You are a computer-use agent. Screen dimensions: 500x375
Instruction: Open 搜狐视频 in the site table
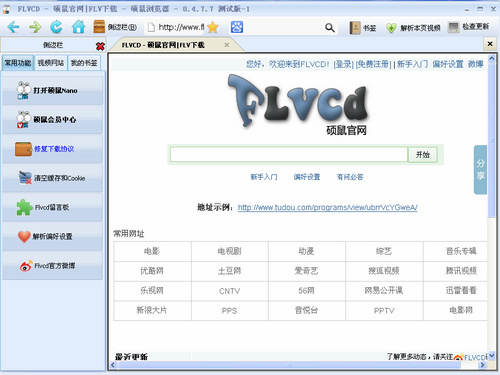click(384, 271)
